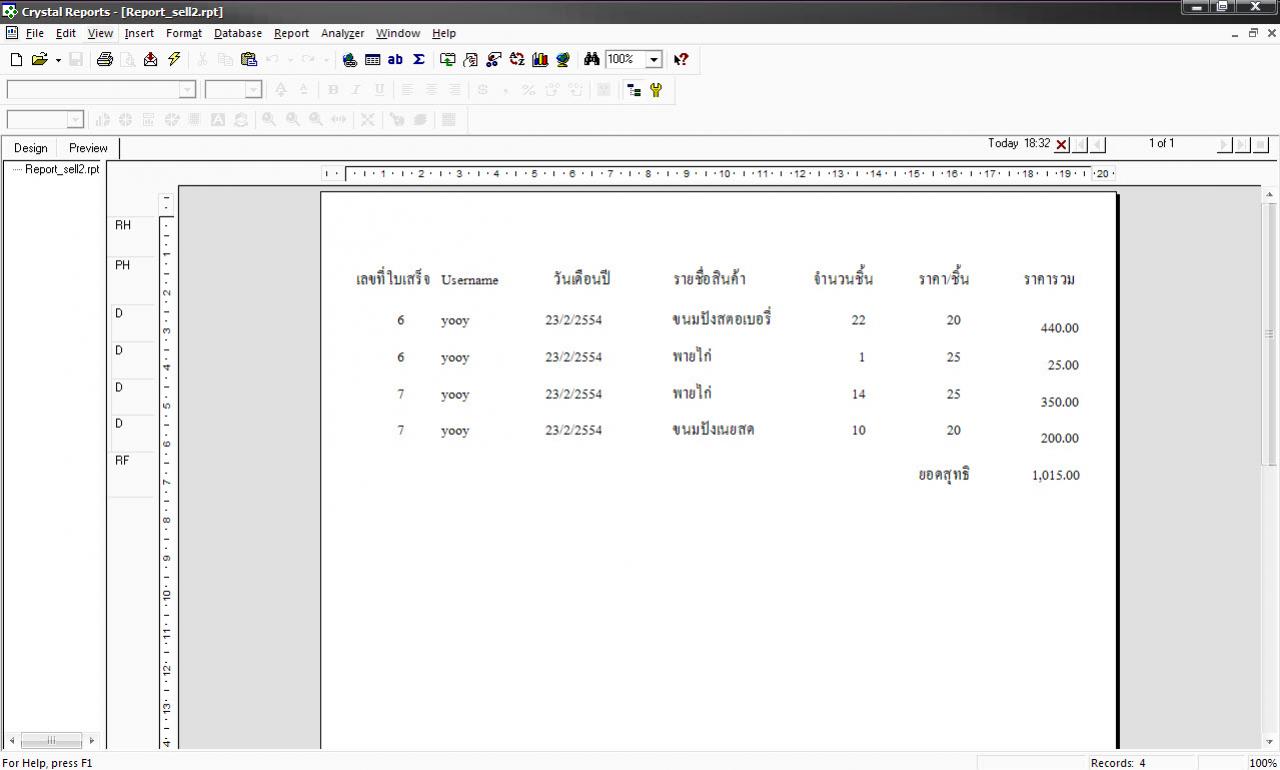Click the Print report icon
1280x770 pixels.
point(104,60)
